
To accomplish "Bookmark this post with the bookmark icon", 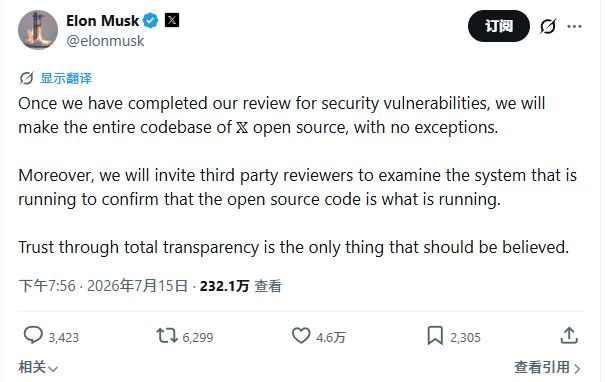I will 435,335.
